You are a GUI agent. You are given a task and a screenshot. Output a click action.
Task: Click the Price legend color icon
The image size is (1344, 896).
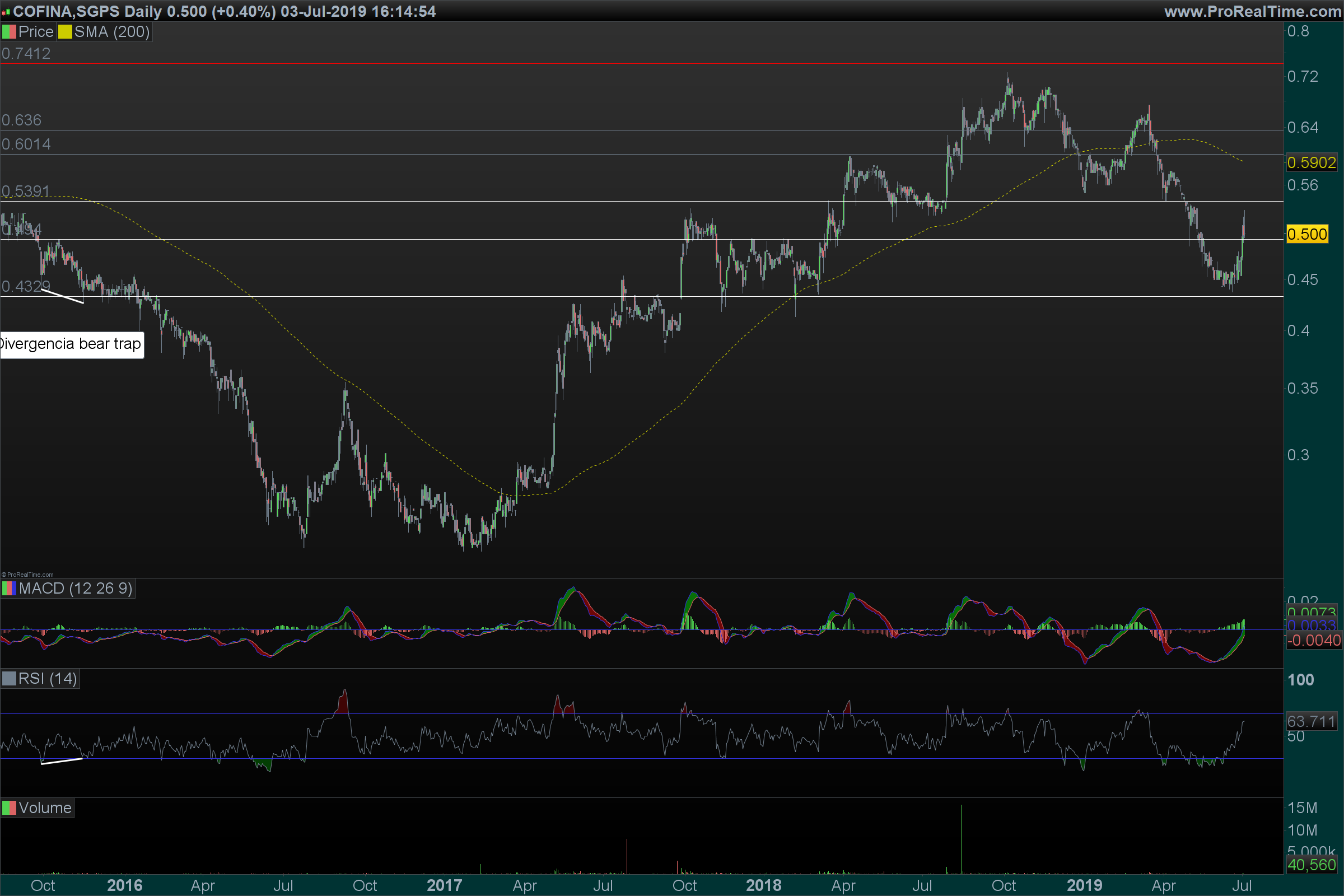pyautogui.click(x=9, y=32)
